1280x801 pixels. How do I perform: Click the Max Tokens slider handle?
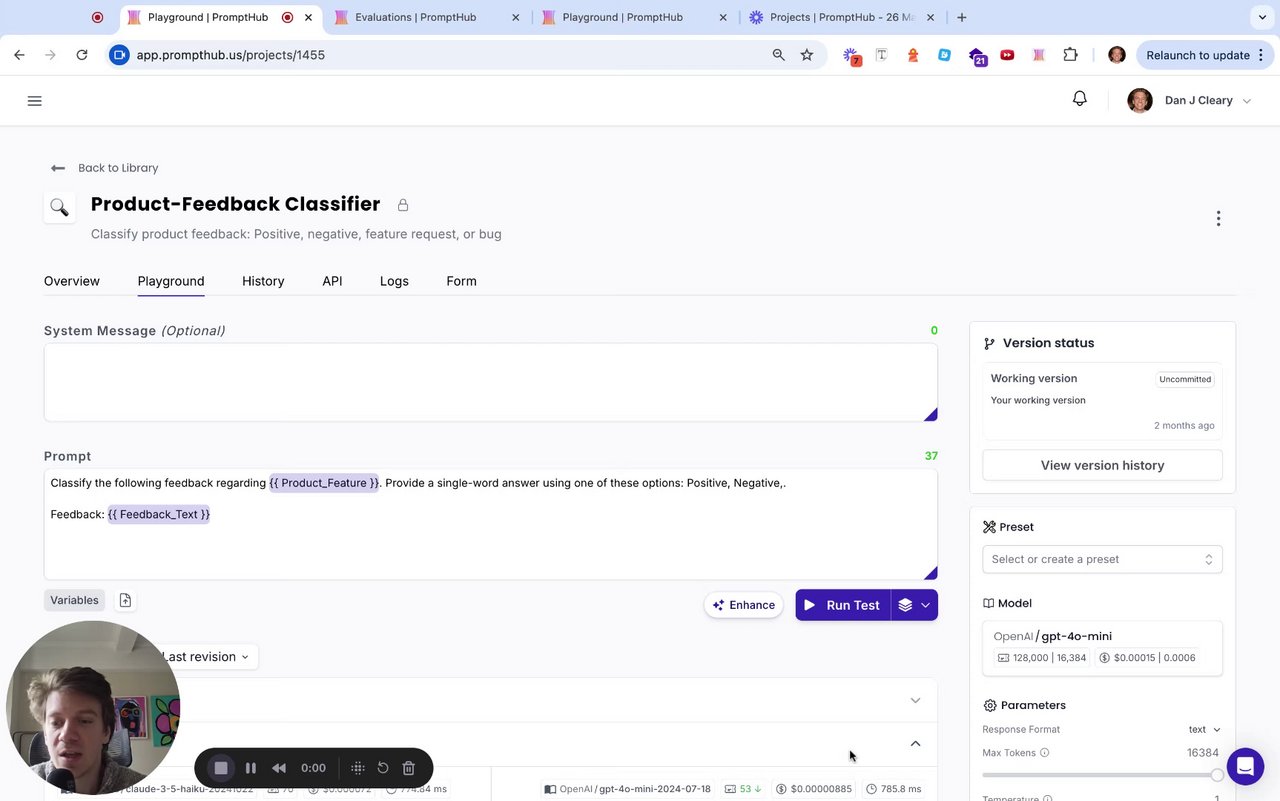point(1217,775)
